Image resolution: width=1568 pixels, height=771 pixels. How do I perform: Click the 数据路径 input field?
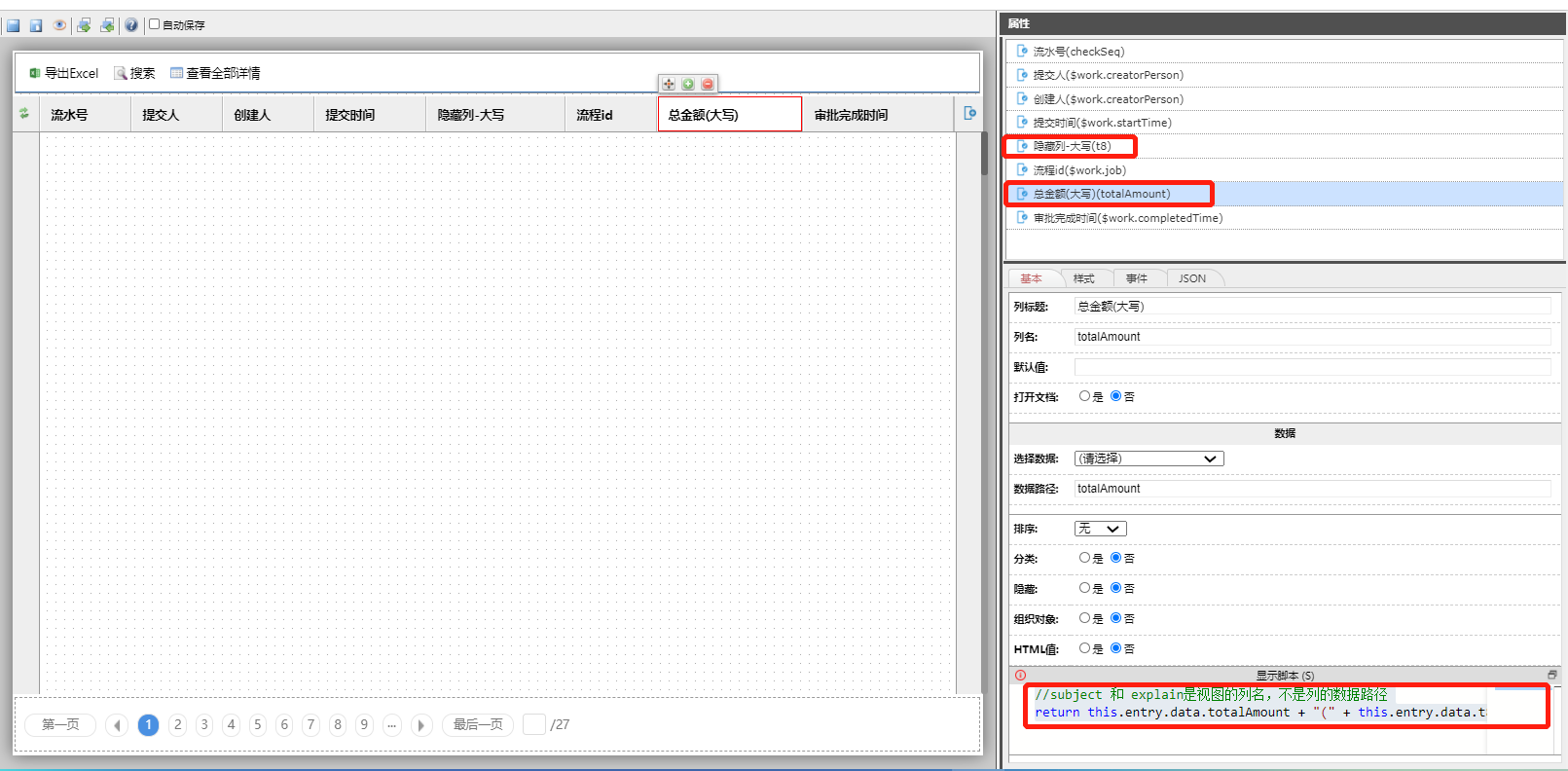click(x=1312, y=489)
